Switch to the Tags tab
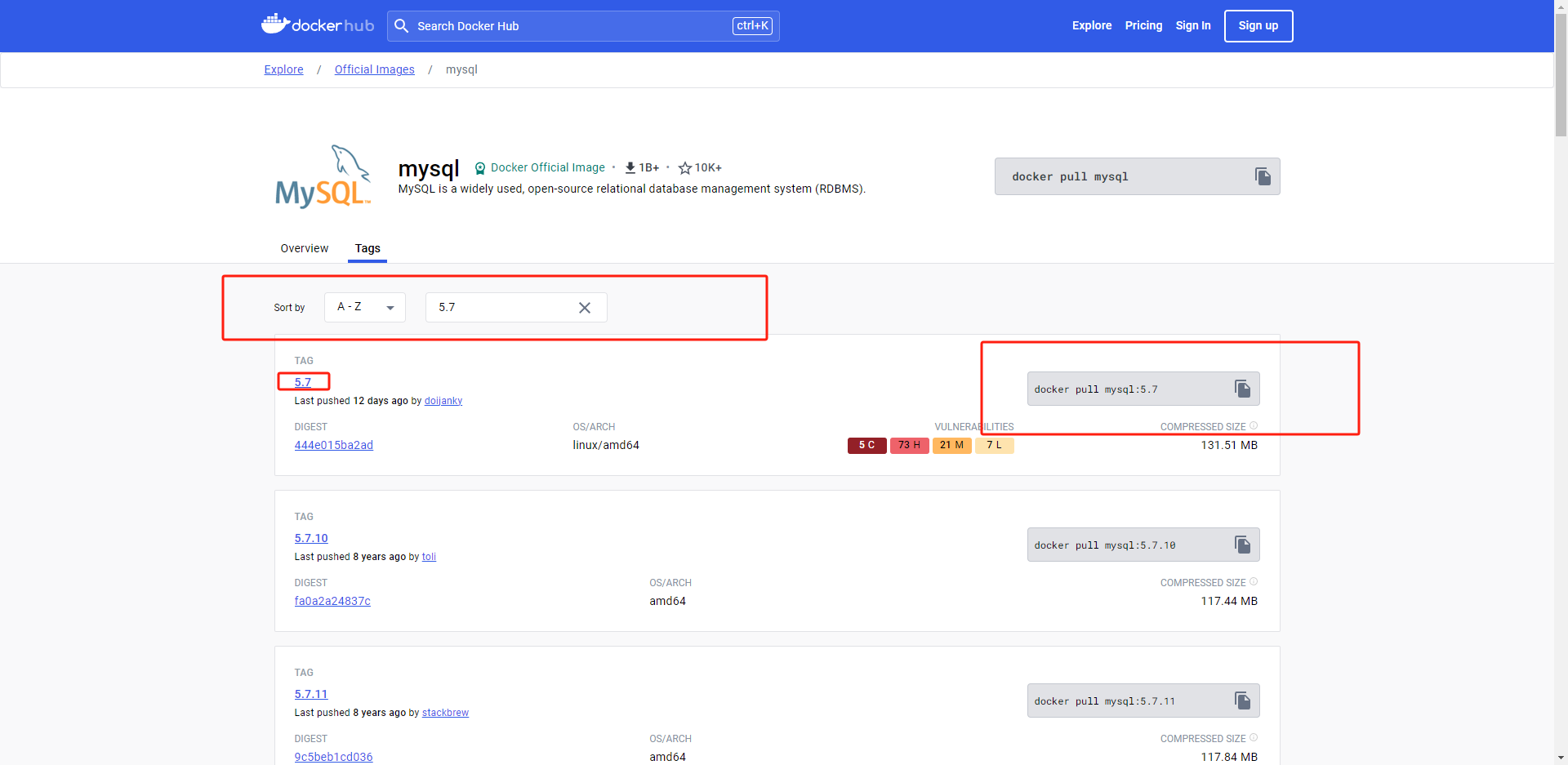 coord(367,248)
